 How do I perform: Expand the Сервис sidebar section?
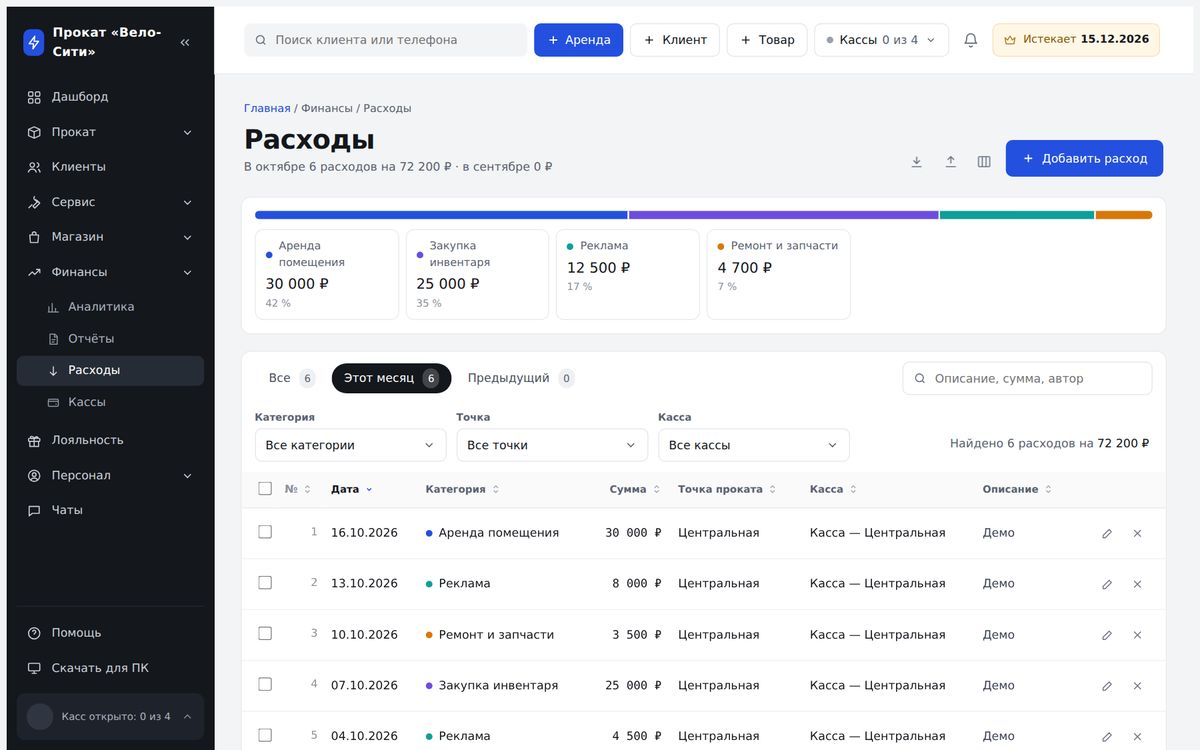click(110, 202)
